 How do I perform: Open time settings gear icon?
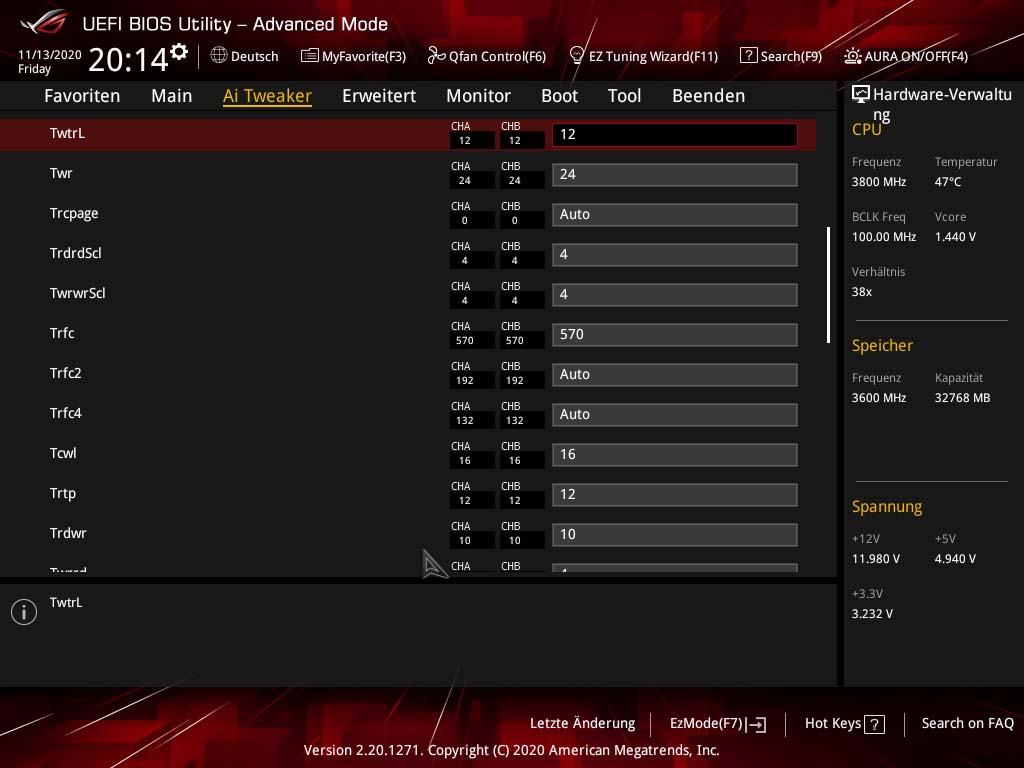pyautogui.click(x=179, y=52)
